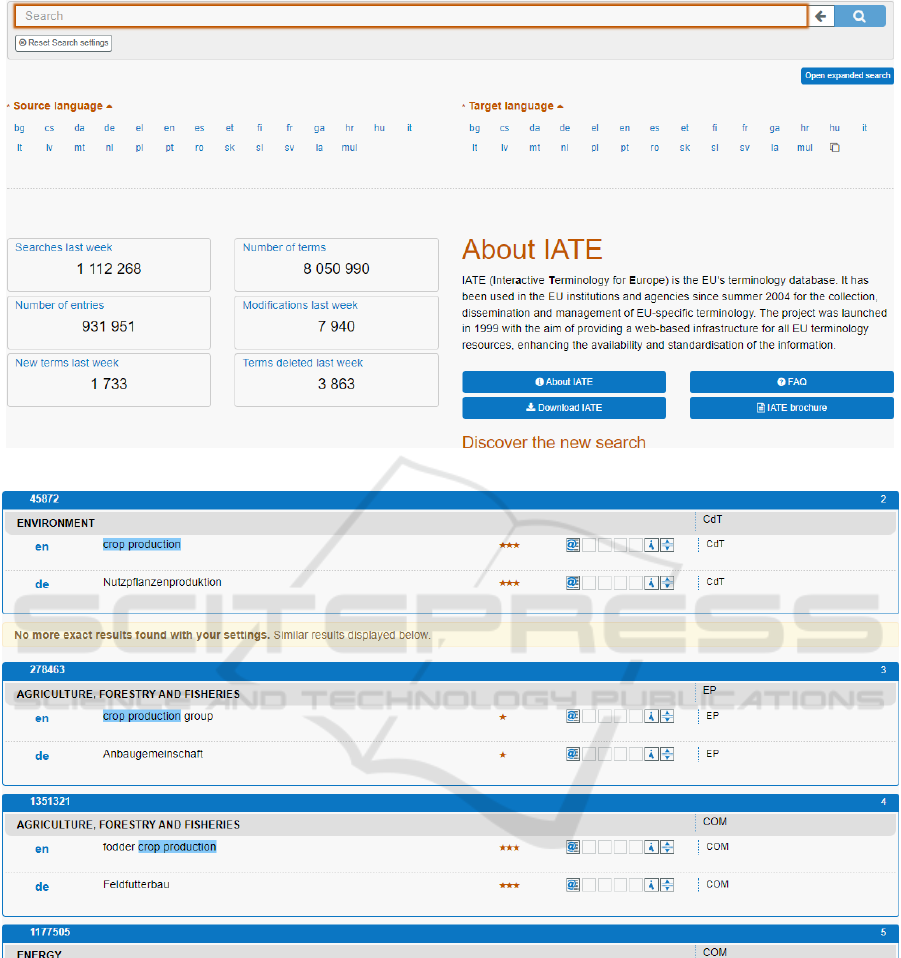
Task: Open expanded search panel
Action: click(x=847, y=76)
